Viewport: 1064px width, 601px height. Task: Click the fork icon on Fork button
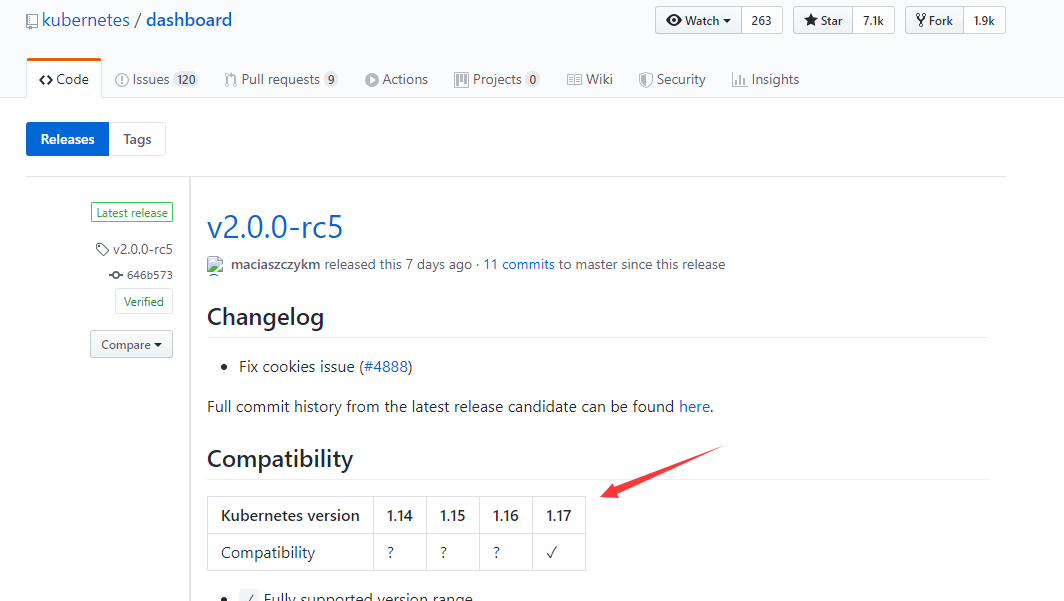(x=921, y=20)
